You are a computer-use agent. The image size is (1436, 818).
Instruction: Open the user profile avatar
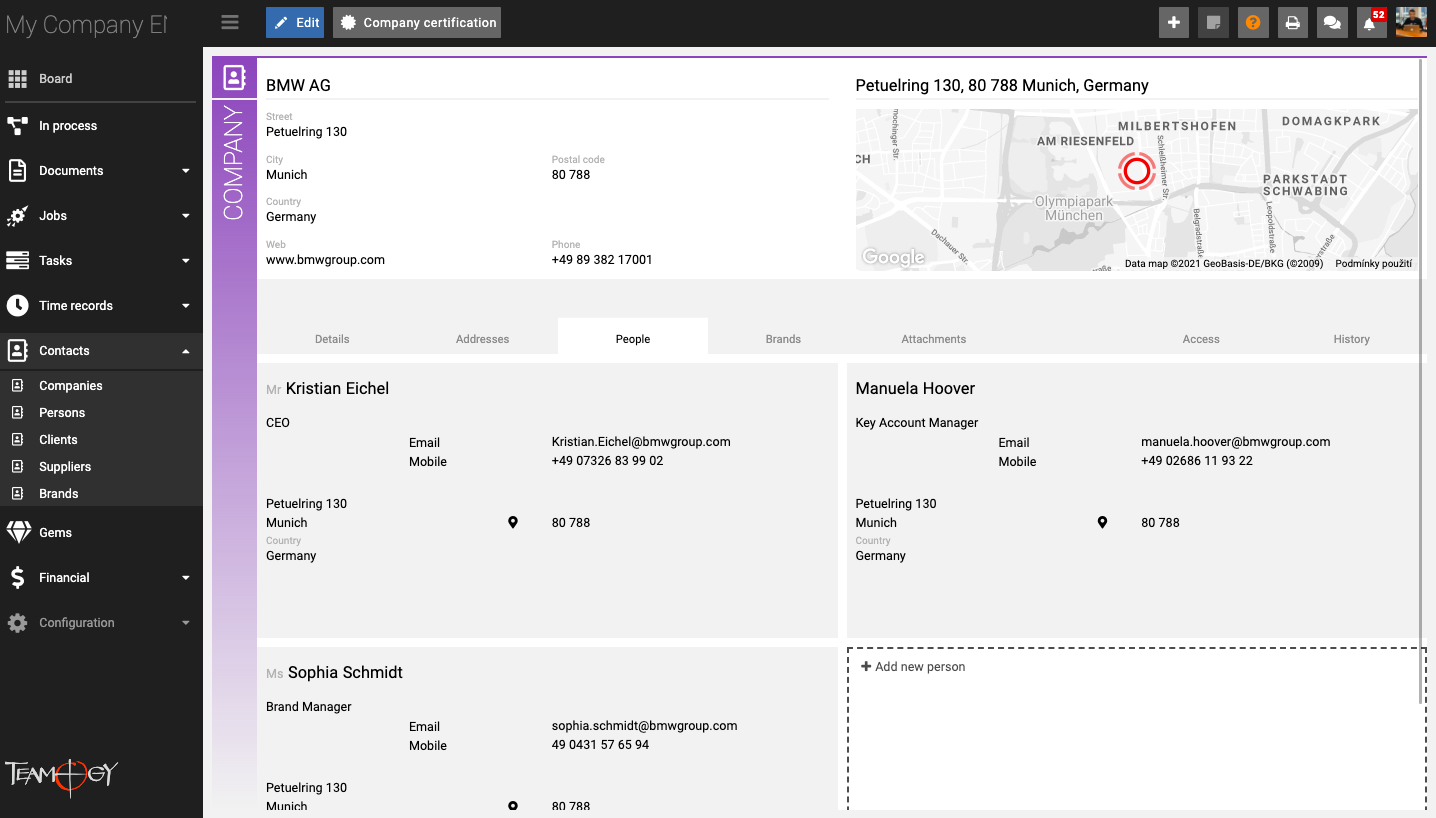point(1411,23)
